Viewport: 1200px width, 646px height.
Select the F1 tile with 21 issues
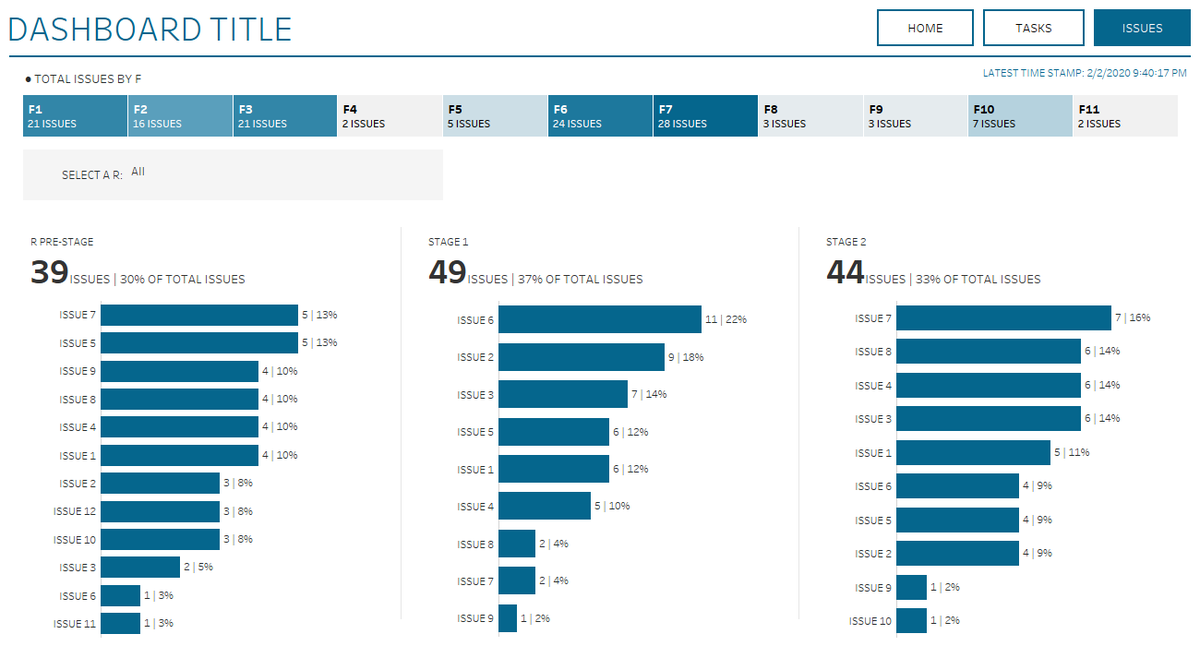point(75,116)
